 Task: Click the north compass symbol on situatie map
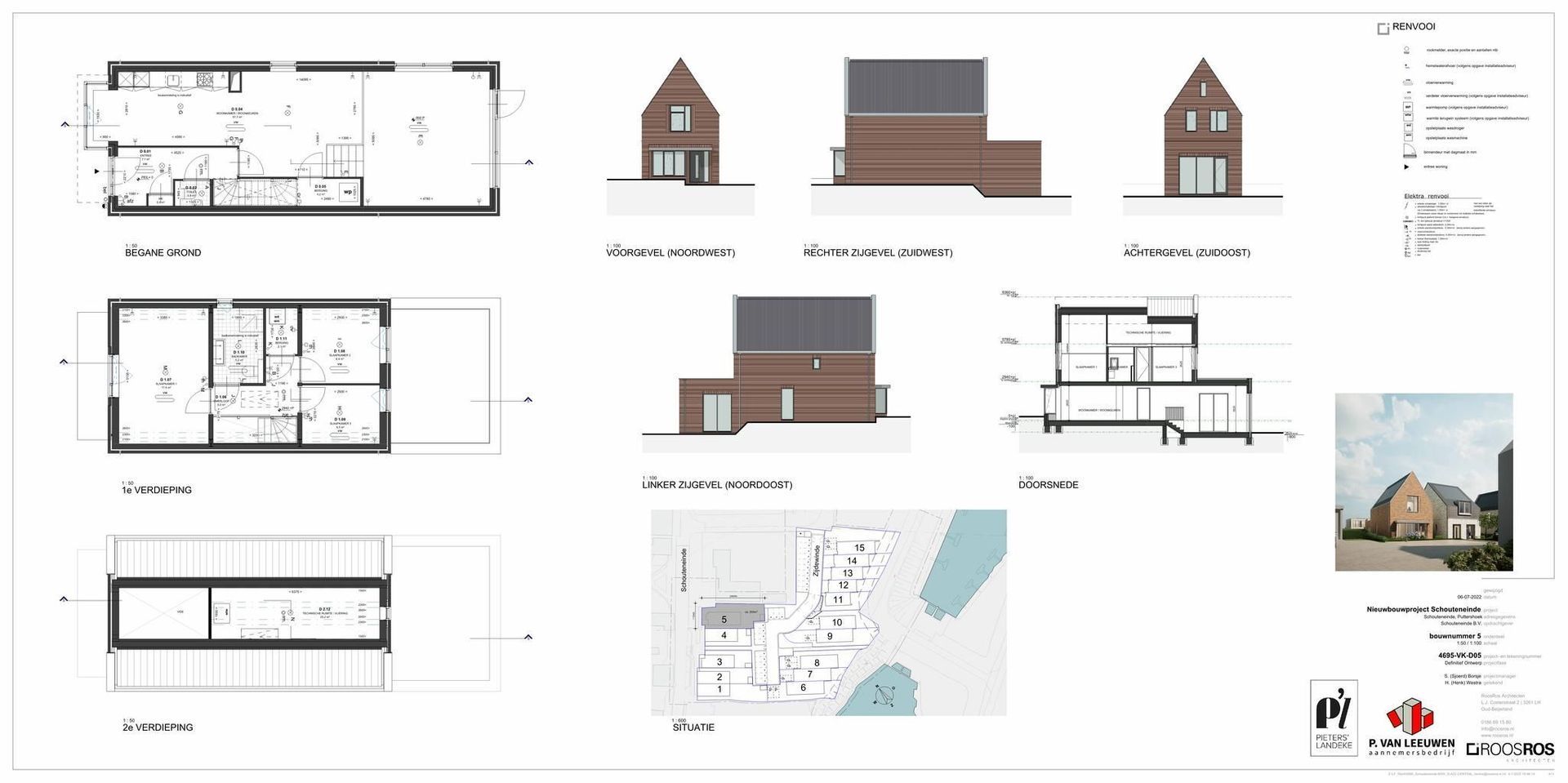click(882, 696)
